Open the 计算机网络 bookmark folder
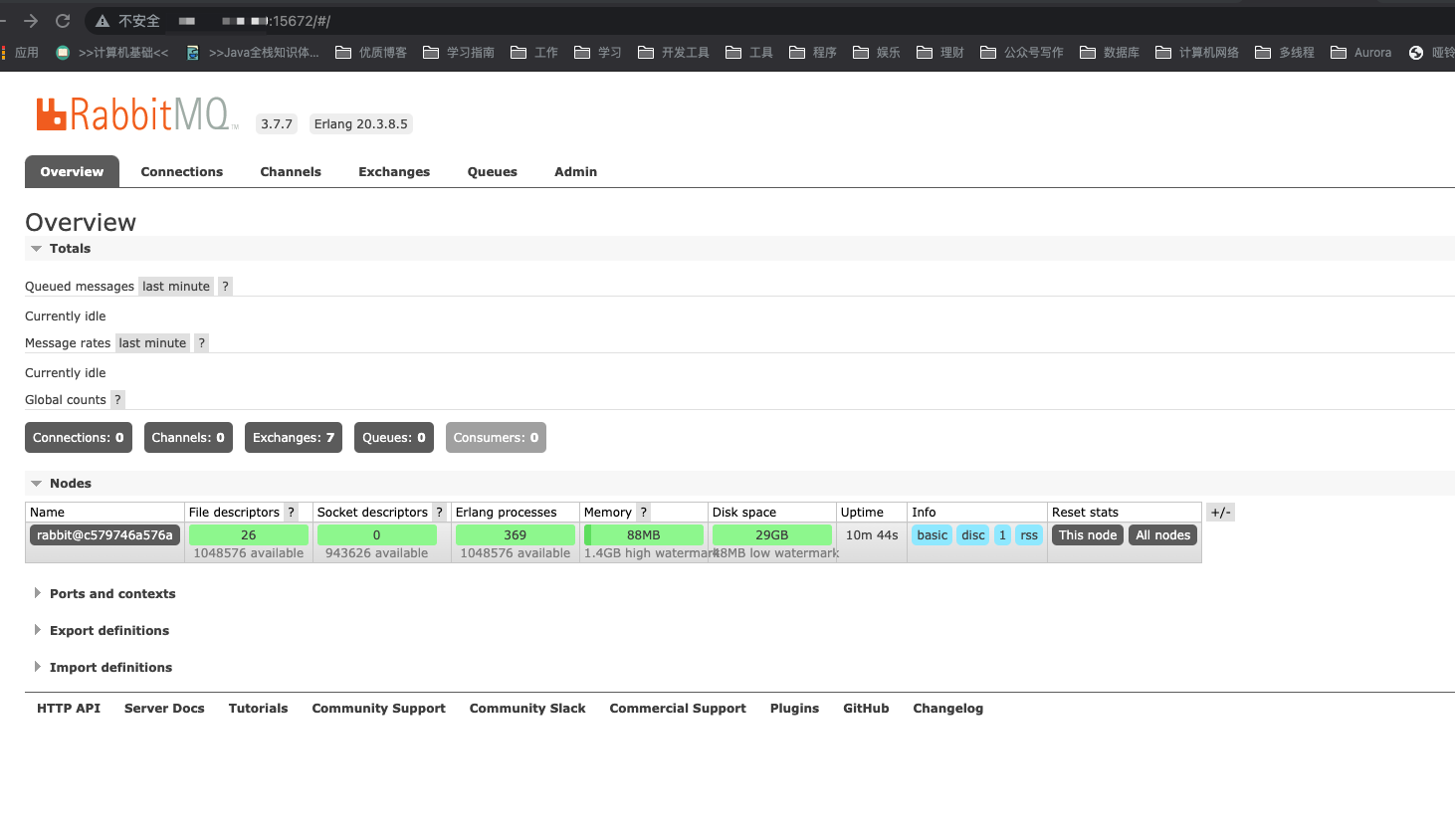The width and height of the screenshot is (1455, 840). (x=1197, y=53)
